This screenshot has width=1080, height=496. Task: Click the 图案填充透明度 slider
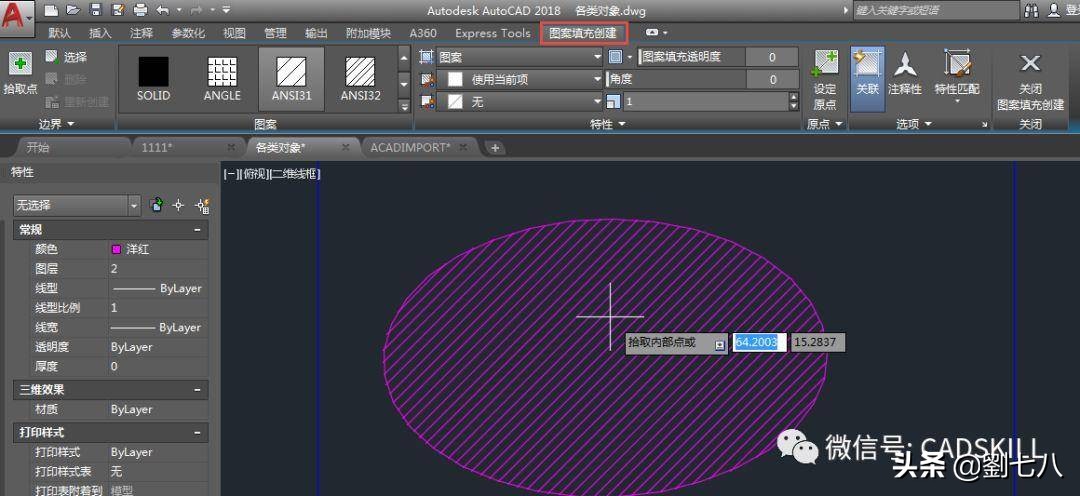coord(691,57)
